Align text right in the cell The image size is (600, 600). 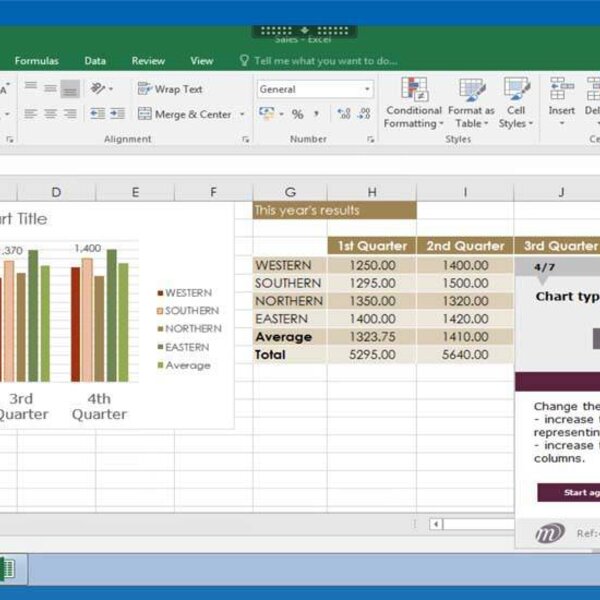[x=70, y=114]
